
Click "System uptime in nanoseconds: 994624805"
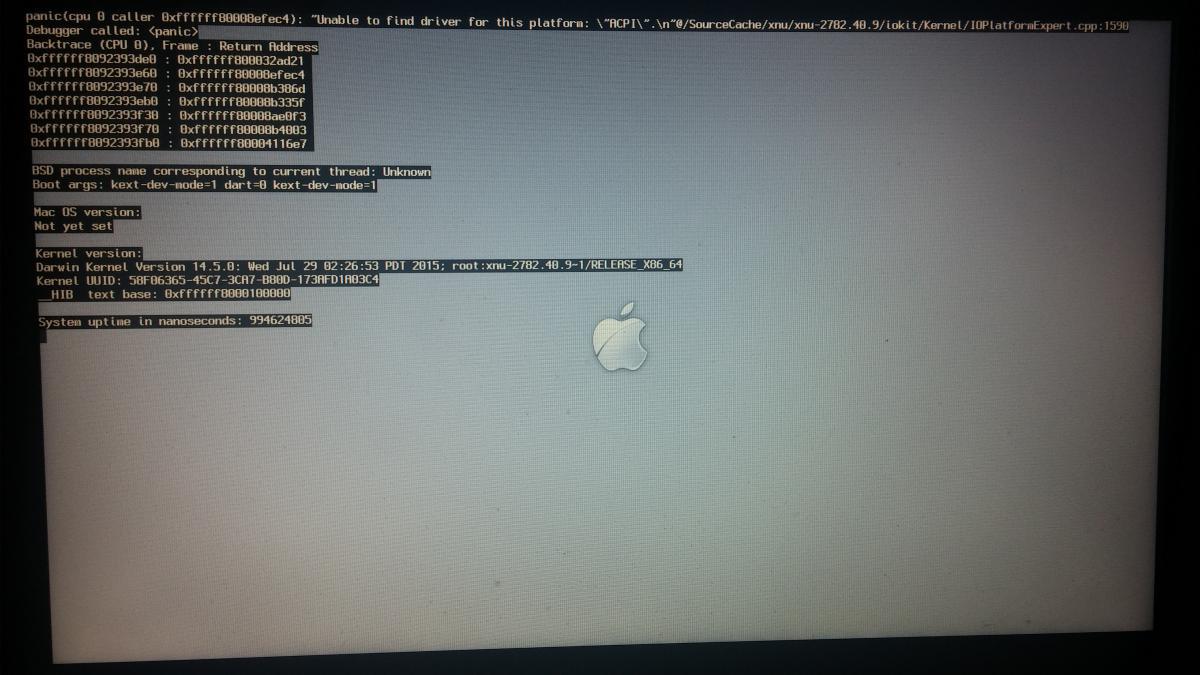(x=175, y=322)
